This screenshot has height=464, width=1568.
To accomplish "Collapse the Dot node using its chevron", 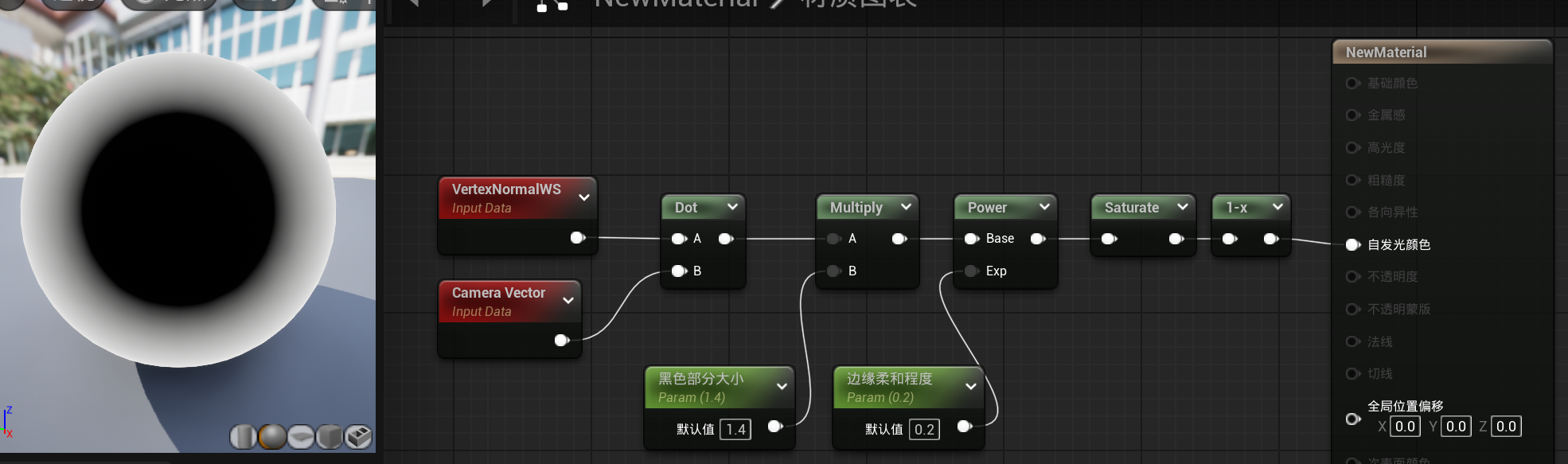I will point(732,207).
